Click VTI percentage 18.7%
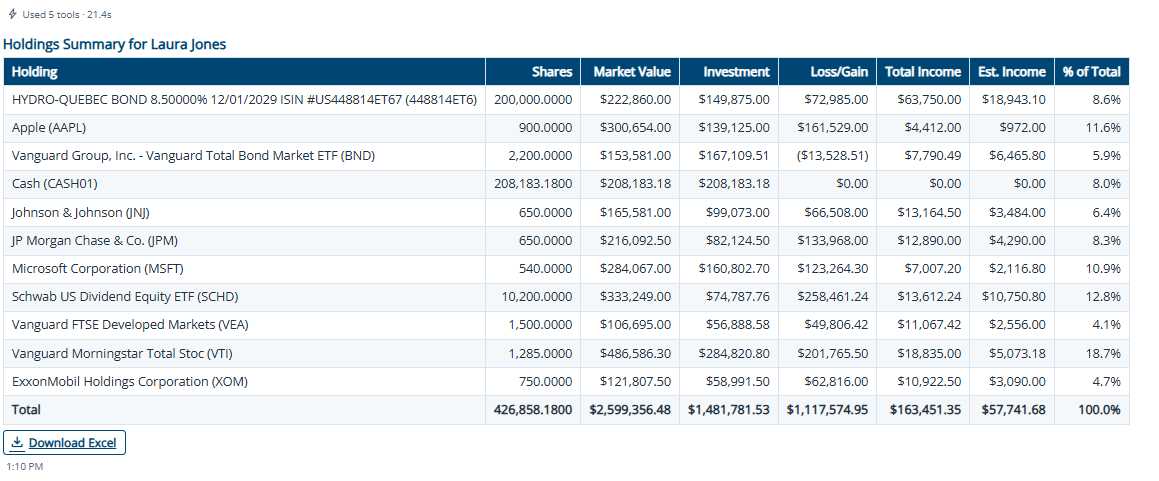The image size is (1159, 481). coord(1106,354)
